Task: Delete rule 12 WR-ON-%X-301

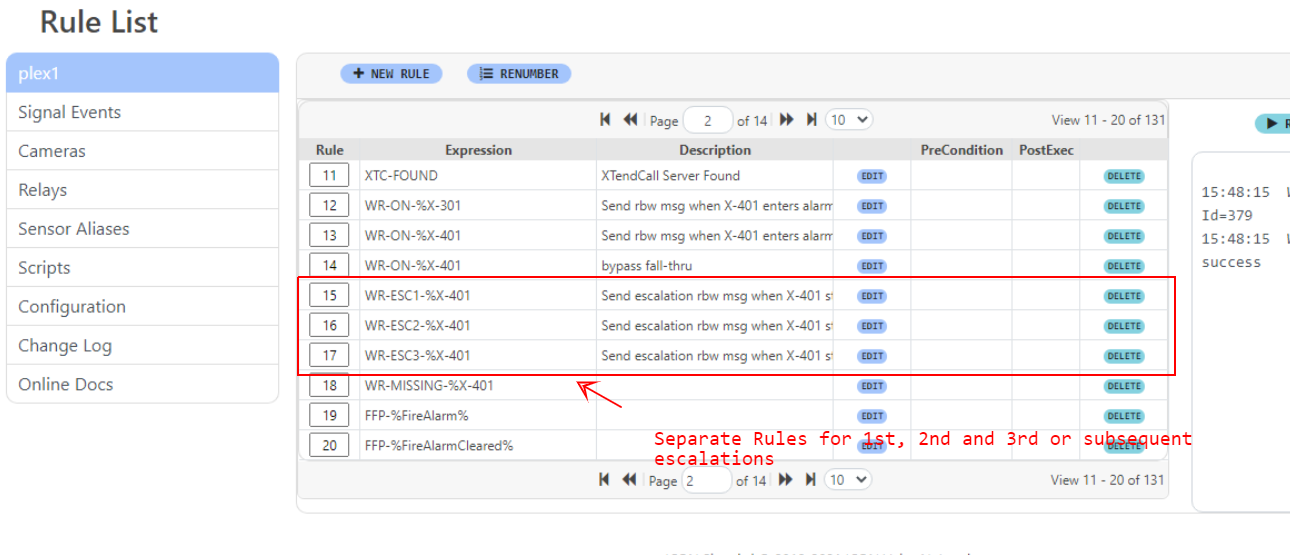Action: tap(1124, 206)
